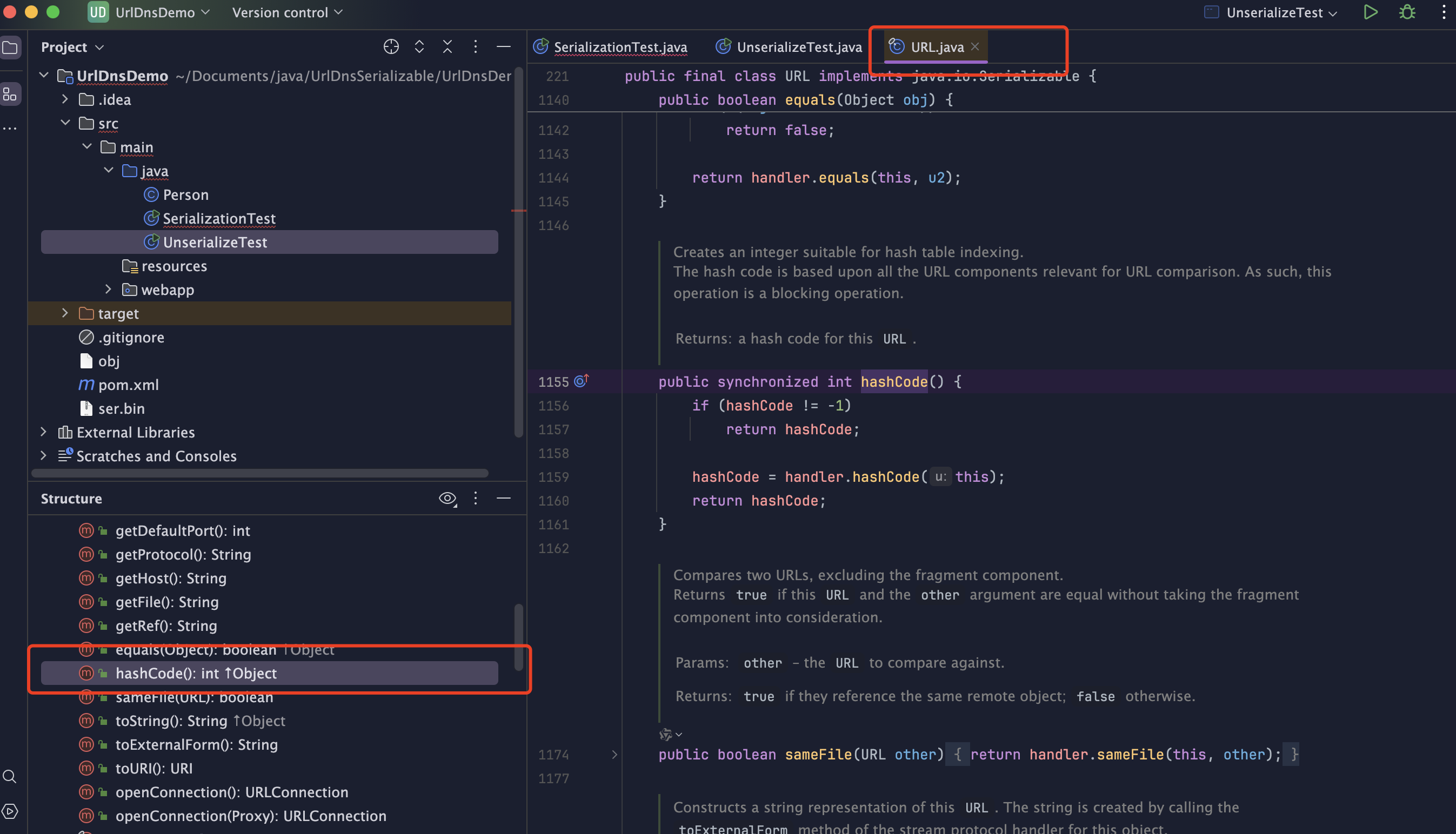Viewport: 1456px width, 834px height.
Task: Switch to SerializationTest.java tab
Action: pos(611,47)
